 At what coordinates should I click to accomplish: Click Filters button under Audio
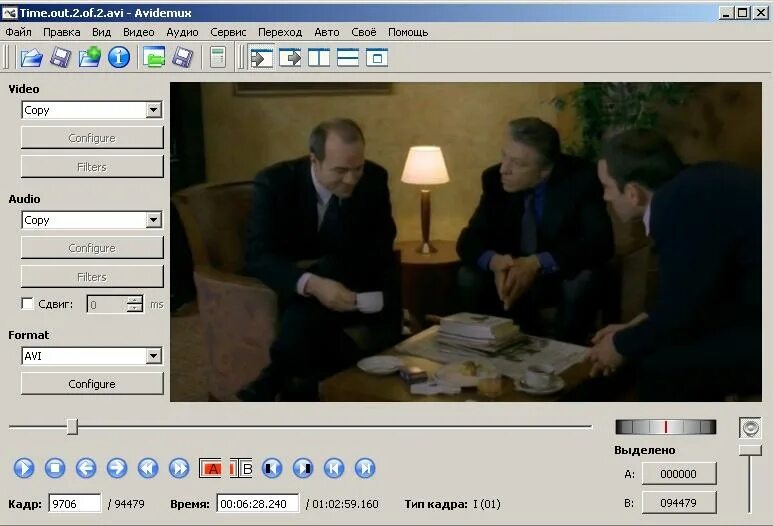click(92, 277)
